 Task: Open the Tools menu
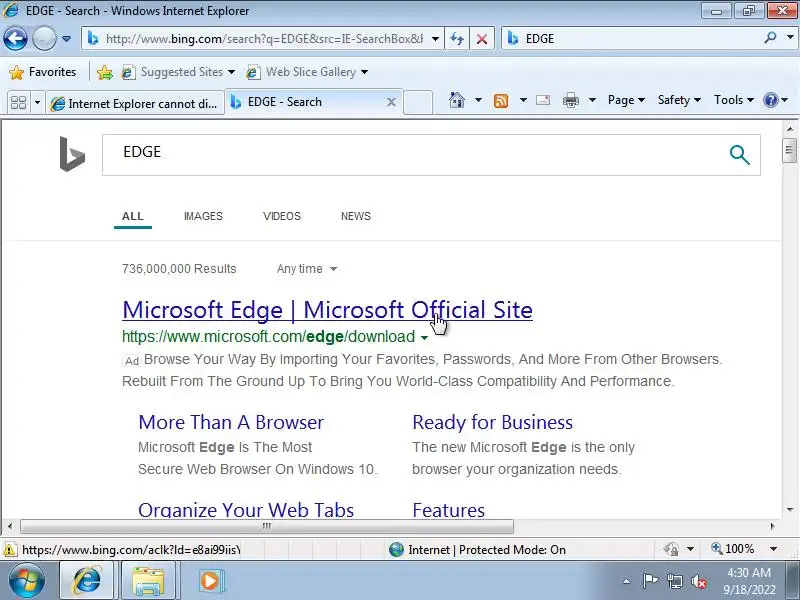tap(734, 100)
